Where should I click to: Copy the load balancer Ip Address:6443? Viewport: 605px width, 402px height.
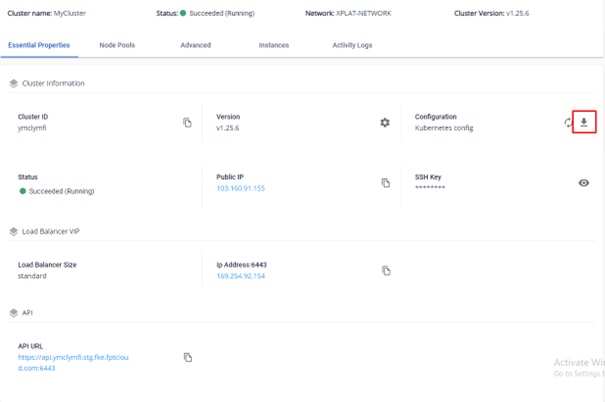coord(386,271)
